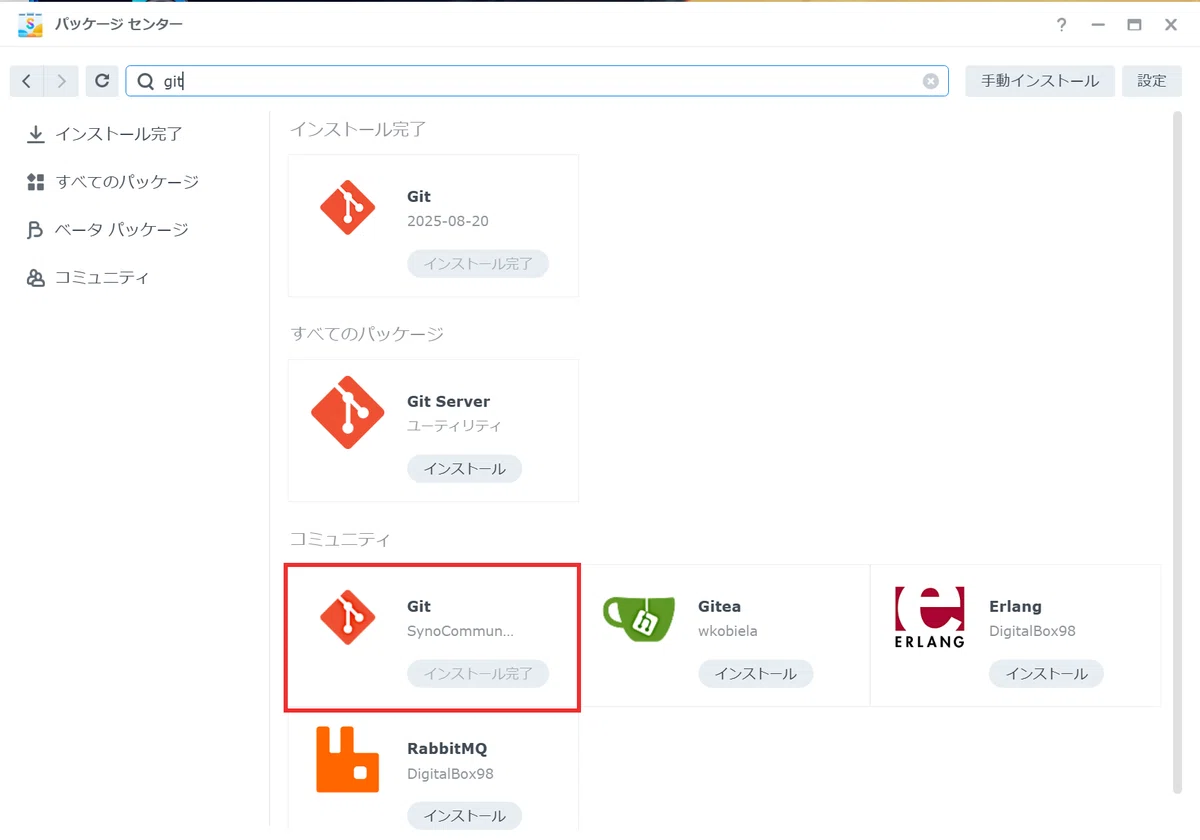Click the SynoCommun... author text

coord(460,631)
